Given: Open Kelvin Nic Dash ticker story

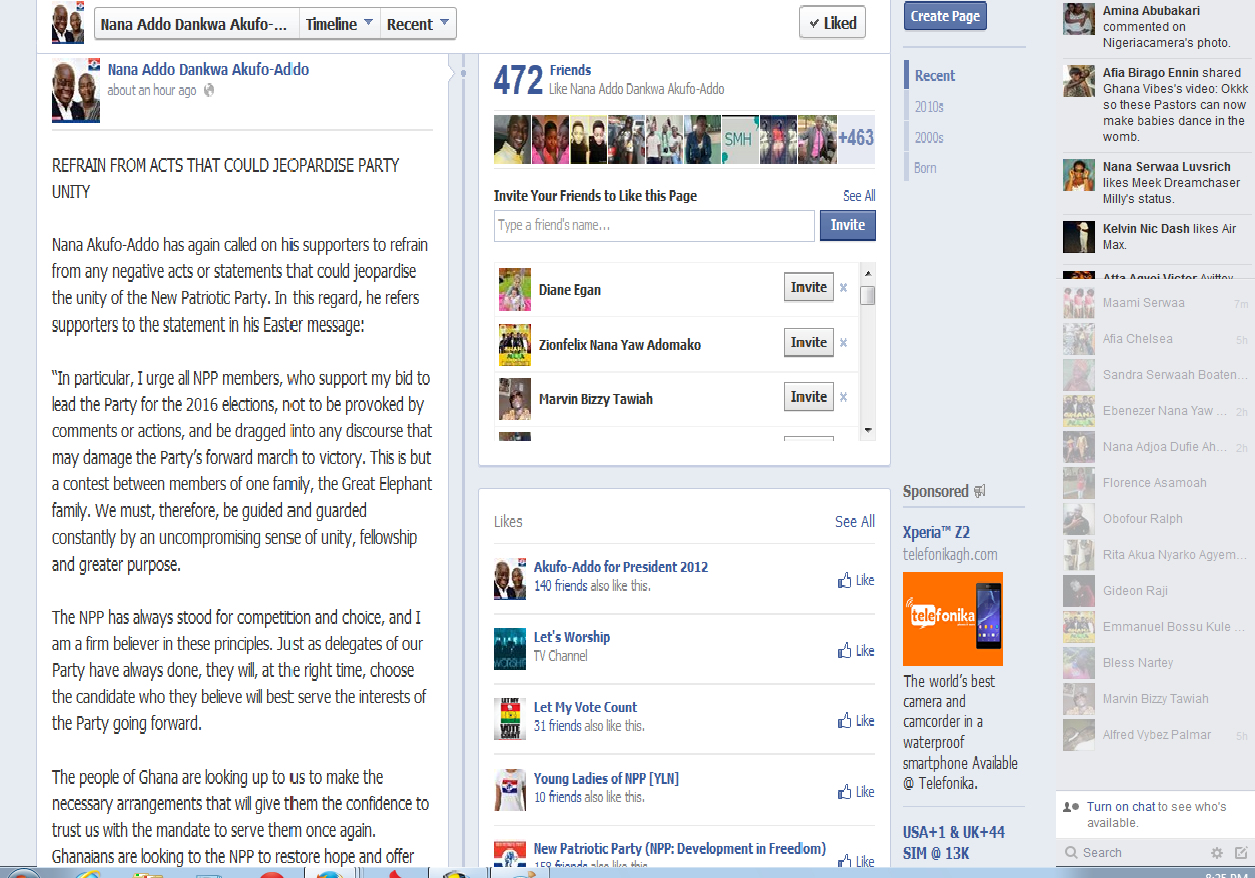Looking at the screenshot, I should 1156,237.
